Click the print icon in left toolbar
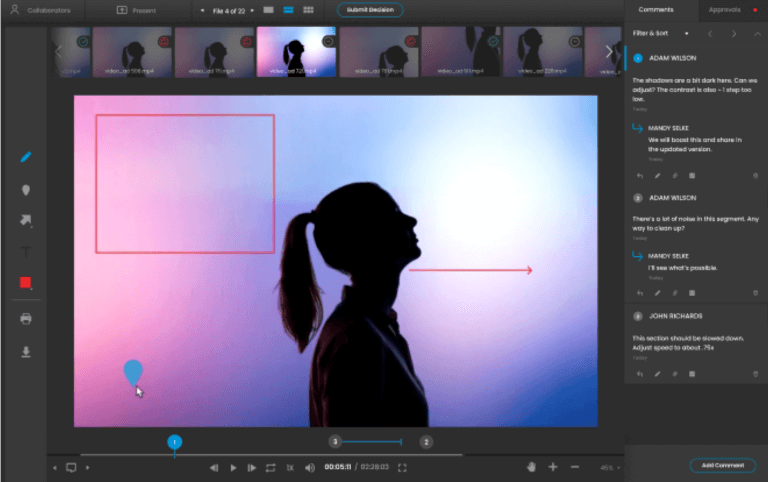 click(x=26, y=318)
